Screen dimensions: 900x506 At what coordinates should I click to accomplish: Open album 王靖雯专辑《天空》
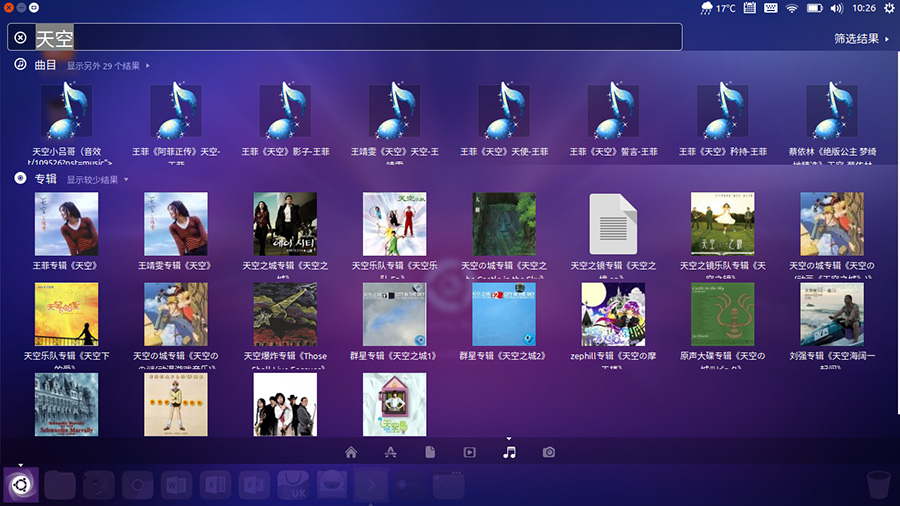pos(176,231)
